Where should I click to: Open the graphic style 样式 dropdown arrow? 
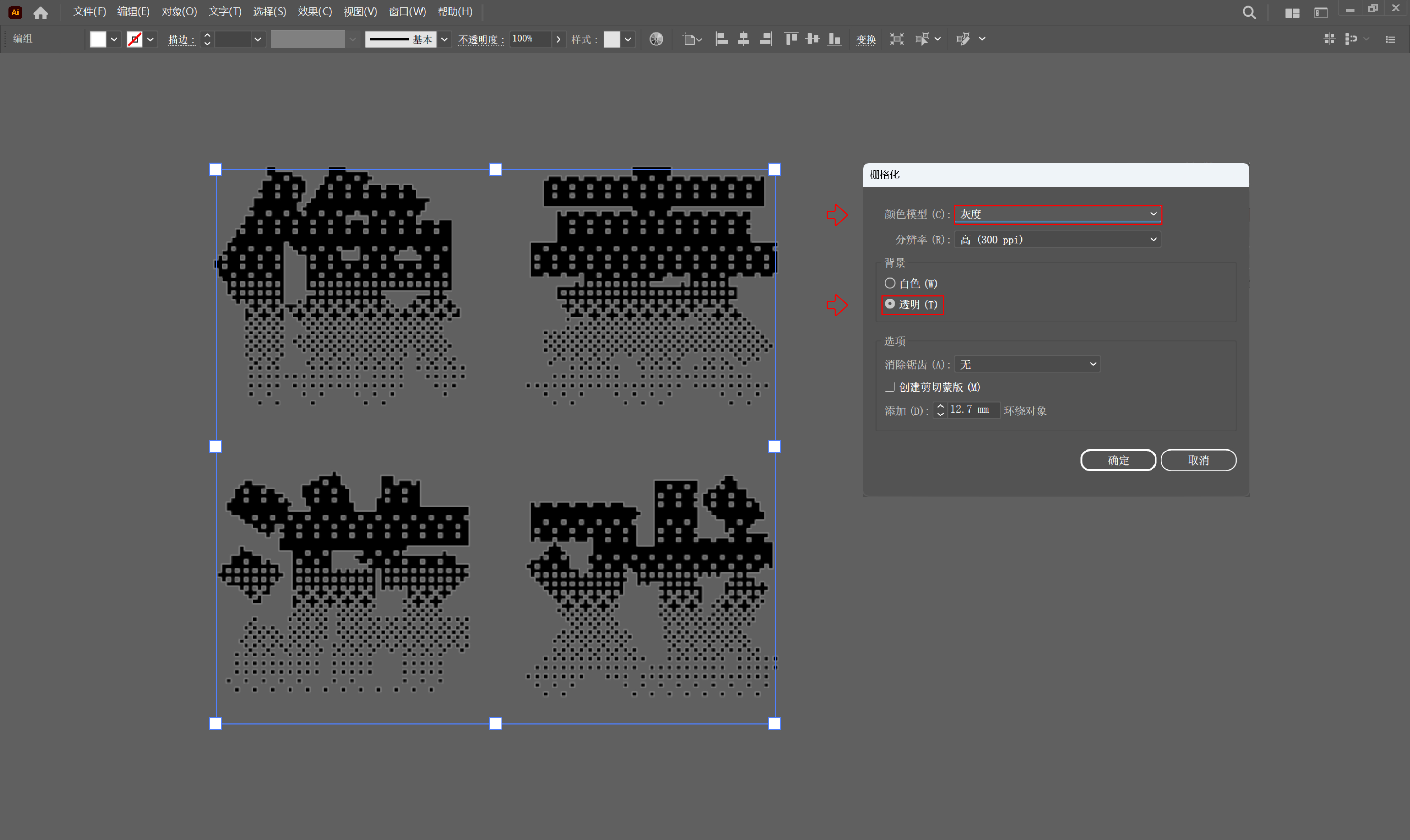tap(628, 40)
